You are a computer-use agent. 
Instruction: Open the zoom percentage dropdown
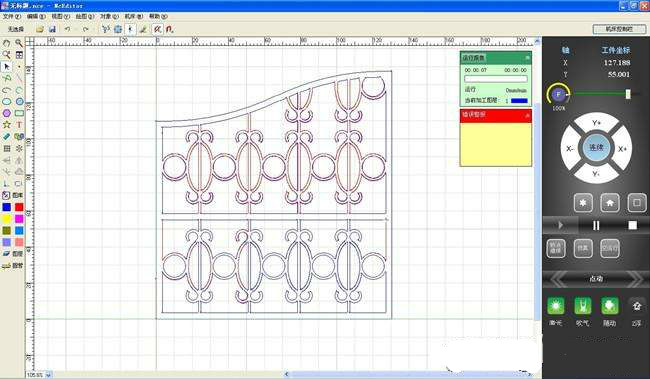pyautogui.click(x=48, y=375)
